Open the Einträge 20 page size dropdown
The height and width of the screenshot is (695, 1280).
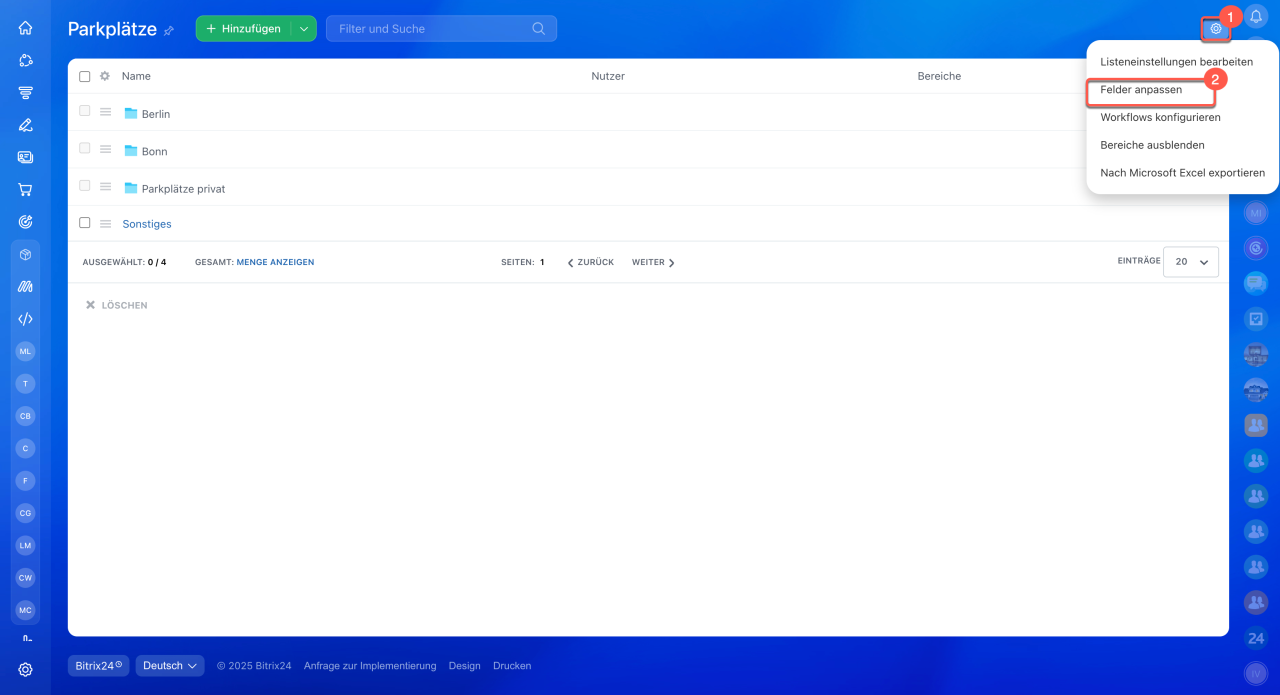pos(1191,261)
